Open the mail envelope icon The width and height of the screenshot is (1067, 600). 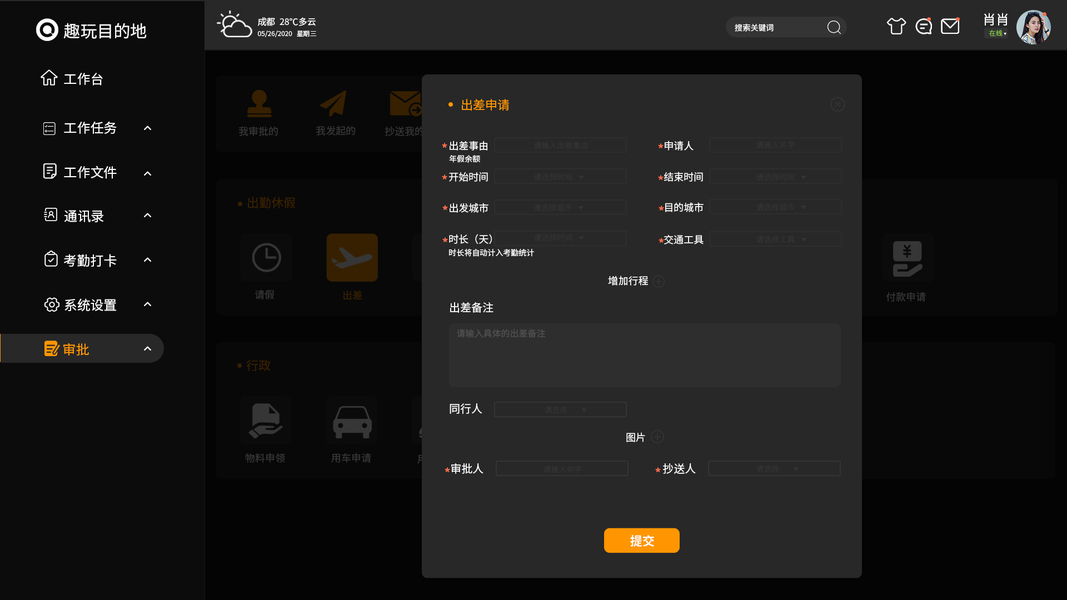(950, 27)
